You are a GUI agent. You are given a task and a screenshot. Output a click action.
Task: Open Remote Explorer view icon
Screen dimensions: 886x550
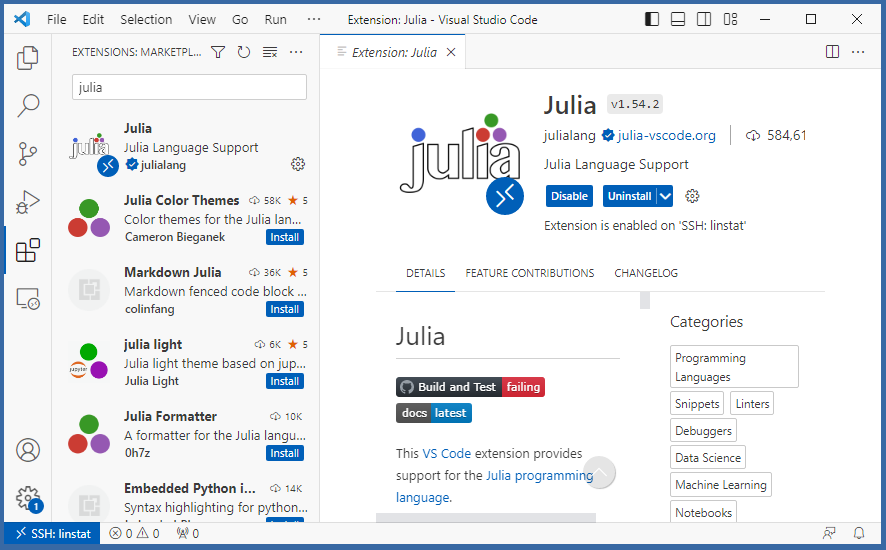pos(28,298)
